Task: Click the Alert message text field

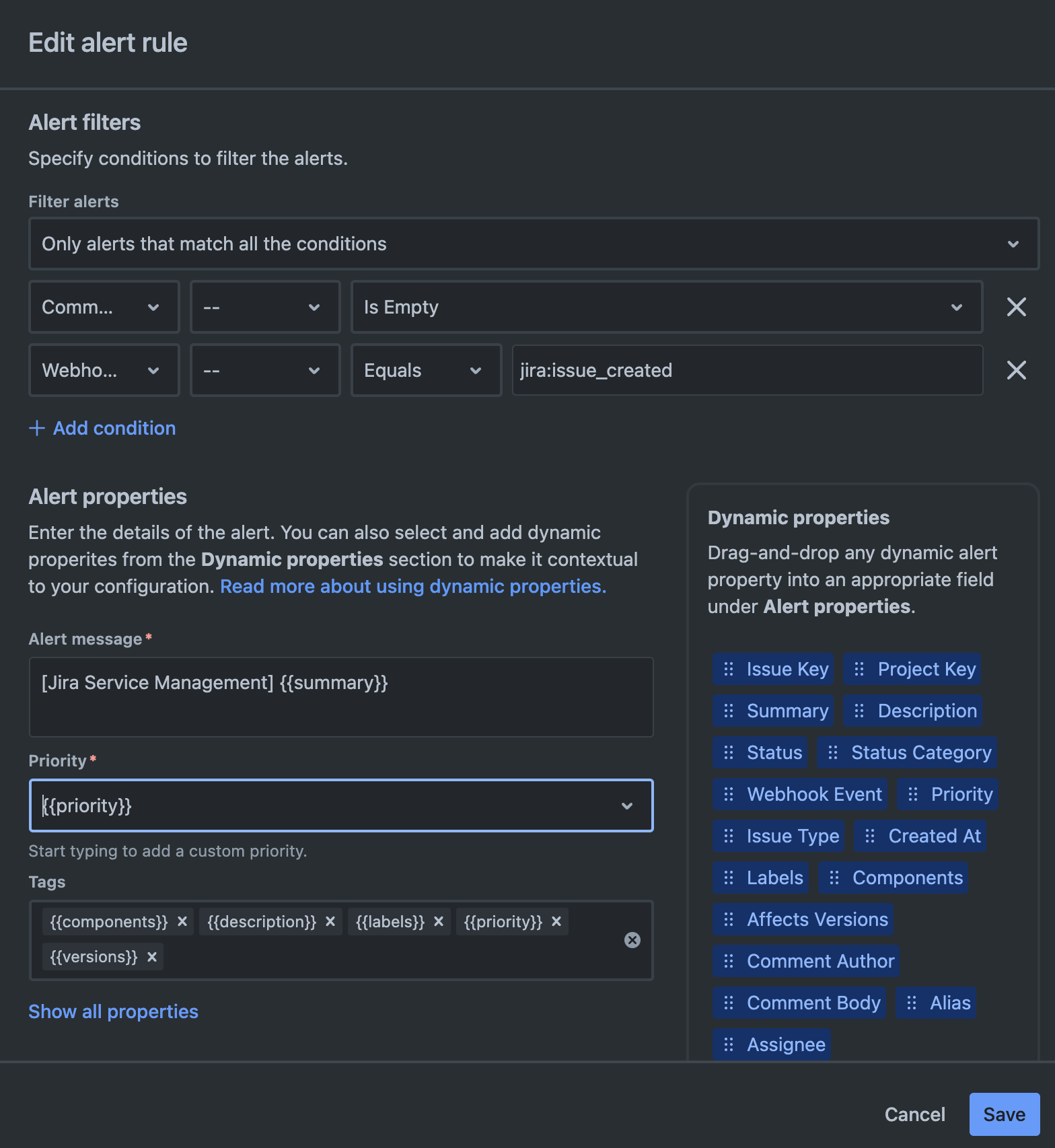Action: (x=341, y=697)
